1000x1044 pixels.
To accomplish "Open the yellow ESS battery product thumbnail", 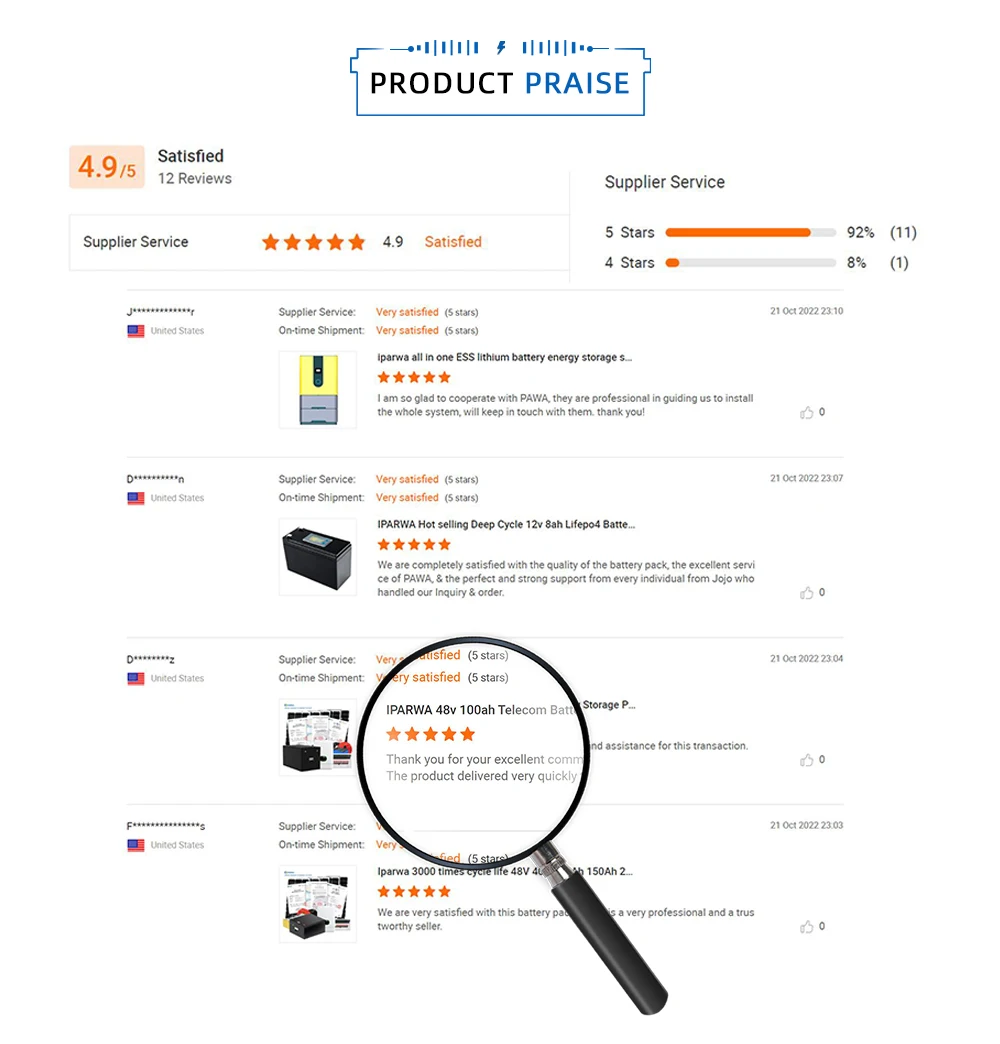I will coord(318,390).
